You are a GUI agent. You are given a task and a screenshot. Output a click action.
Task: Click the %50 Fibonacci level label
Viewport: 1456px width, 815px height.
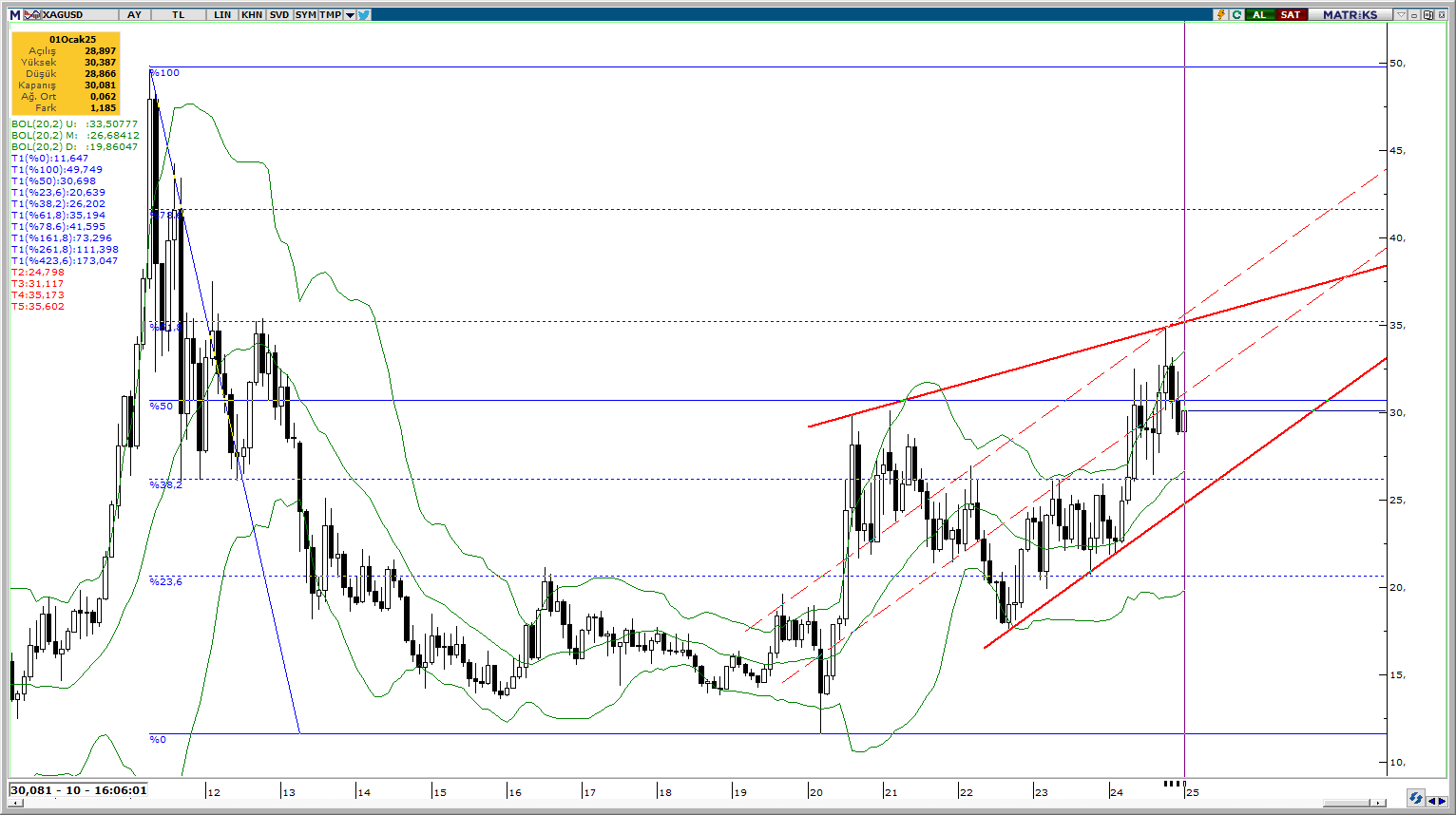click(x=162, y=407)
